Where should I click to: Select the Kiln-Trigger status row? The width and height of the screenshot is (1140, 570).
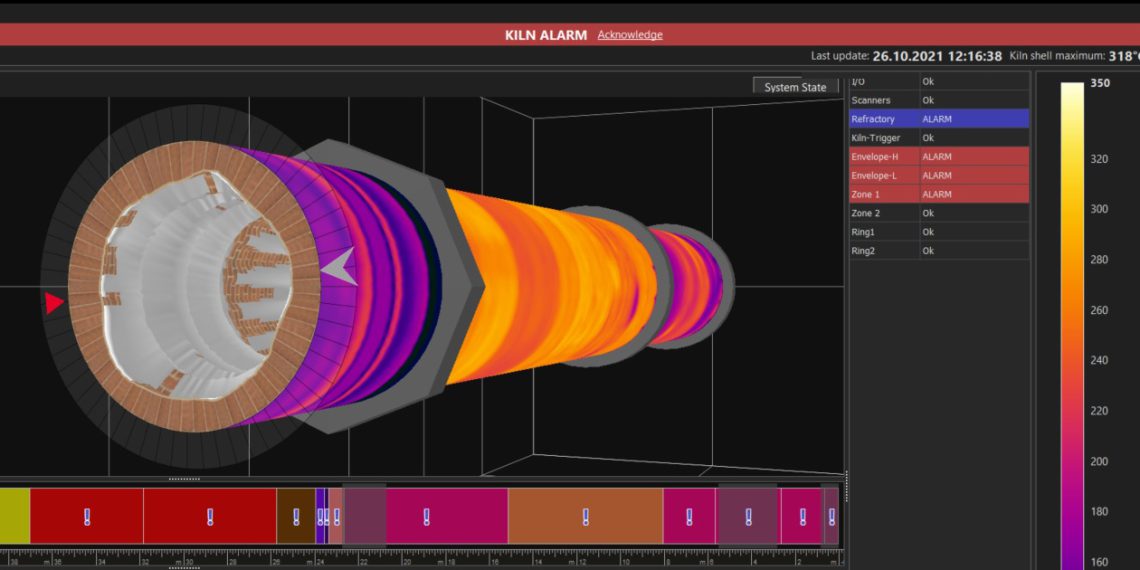938,138
